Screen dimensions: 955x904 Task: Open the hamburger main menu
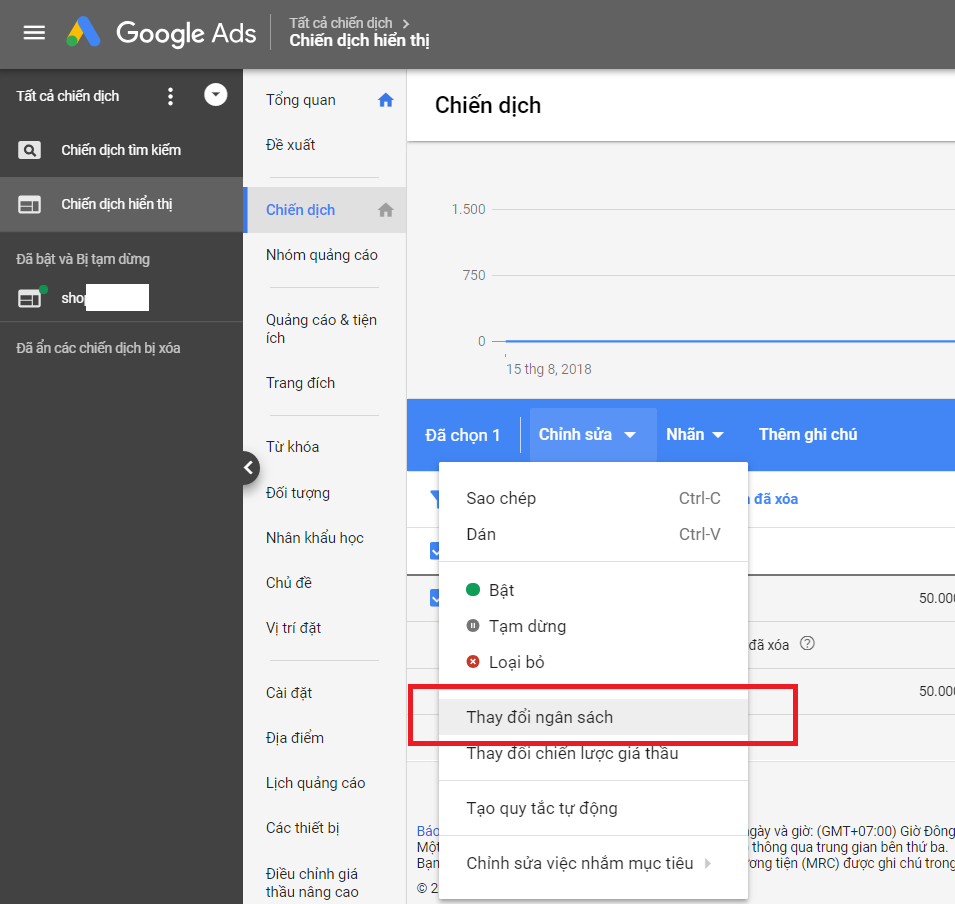point(34,32)
